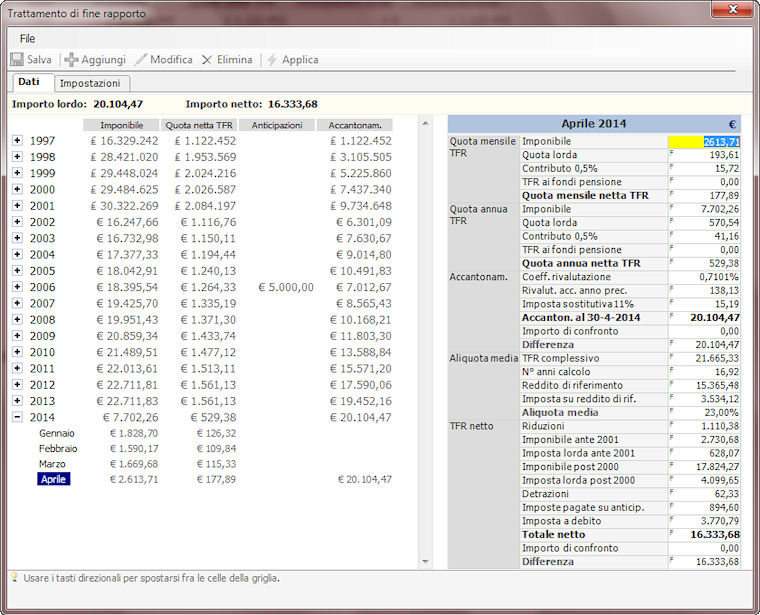Click Totale netto value 16.333,68
The width and height of the screenshot is (760, 615).
tap(704, 535)
